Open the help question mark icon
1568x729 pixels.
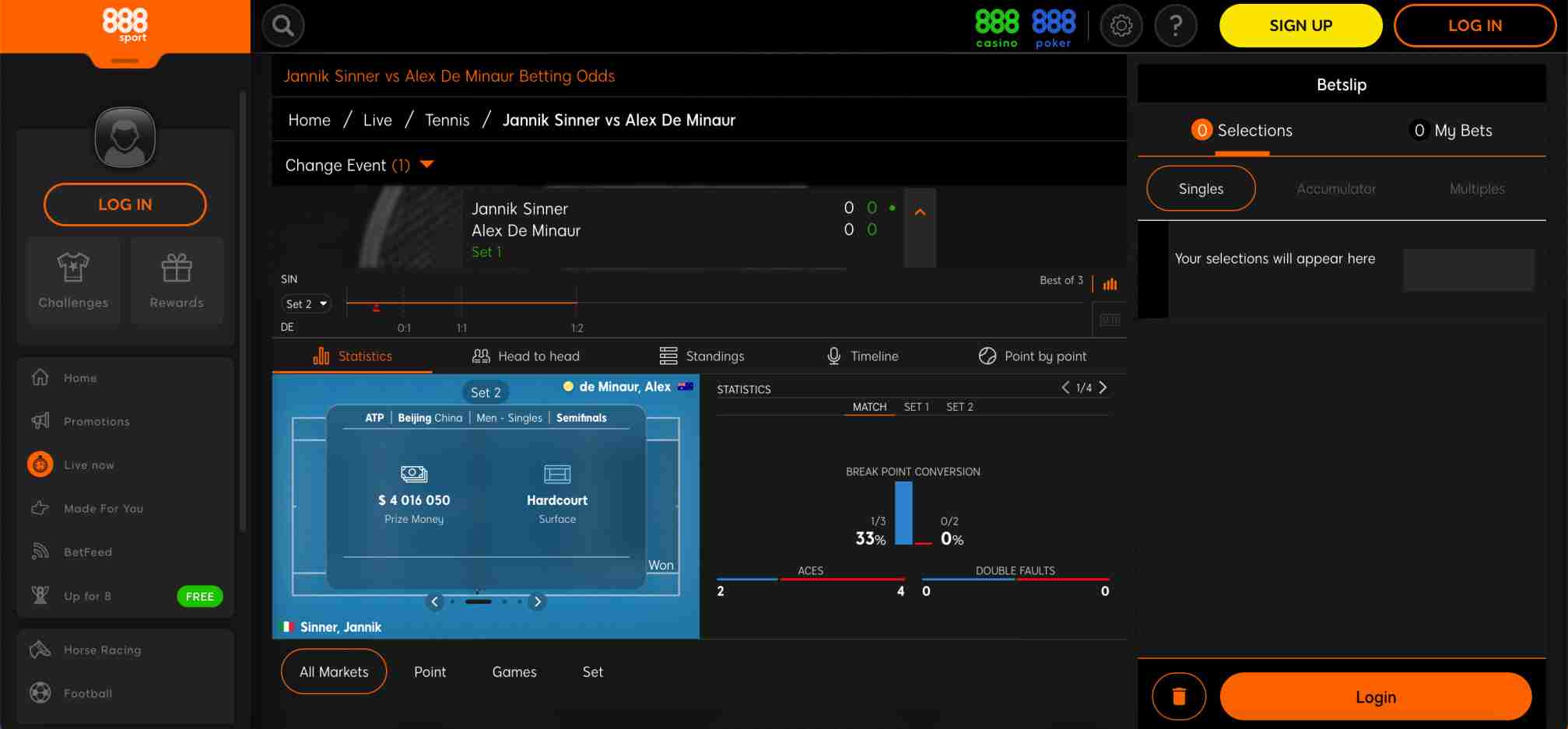[x=1176, y=25]
